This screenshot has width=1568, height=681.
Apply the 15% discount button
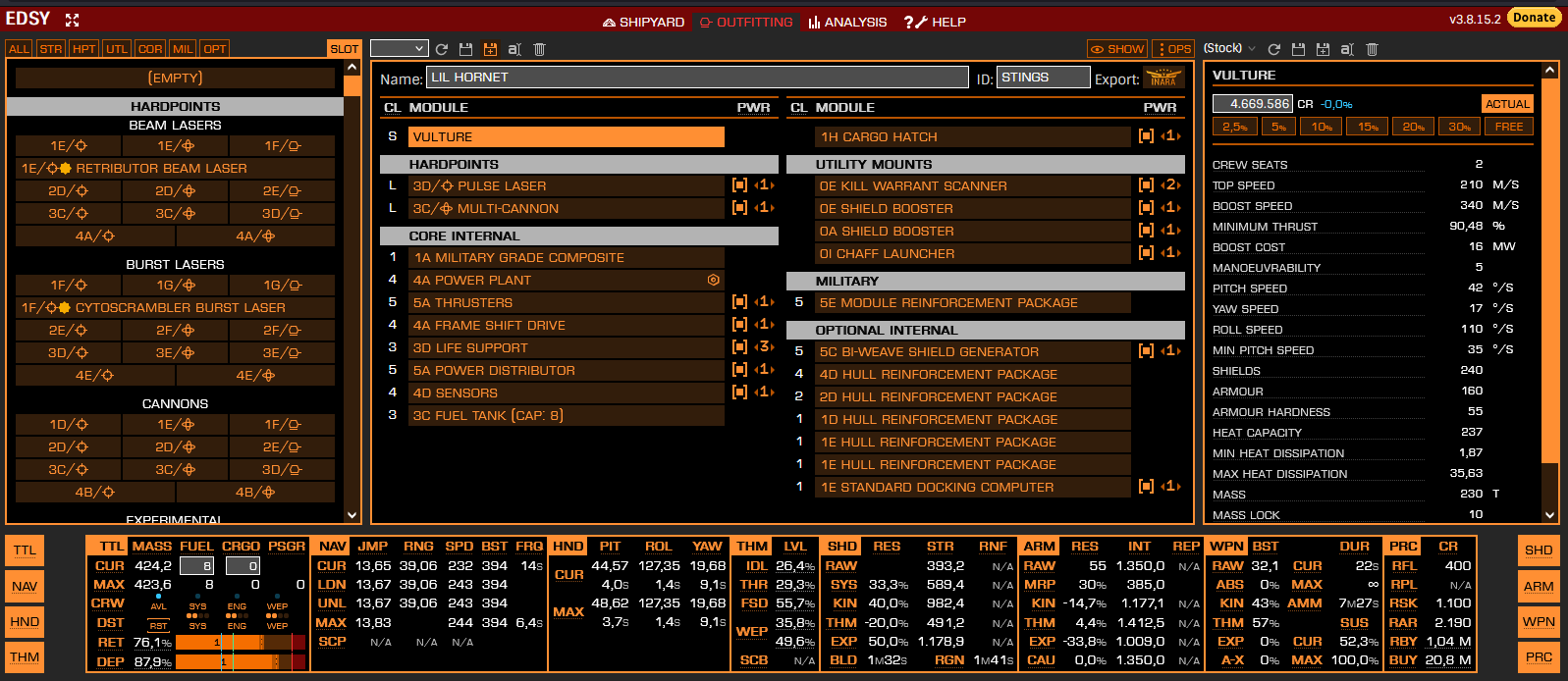tap(1369, 127)
